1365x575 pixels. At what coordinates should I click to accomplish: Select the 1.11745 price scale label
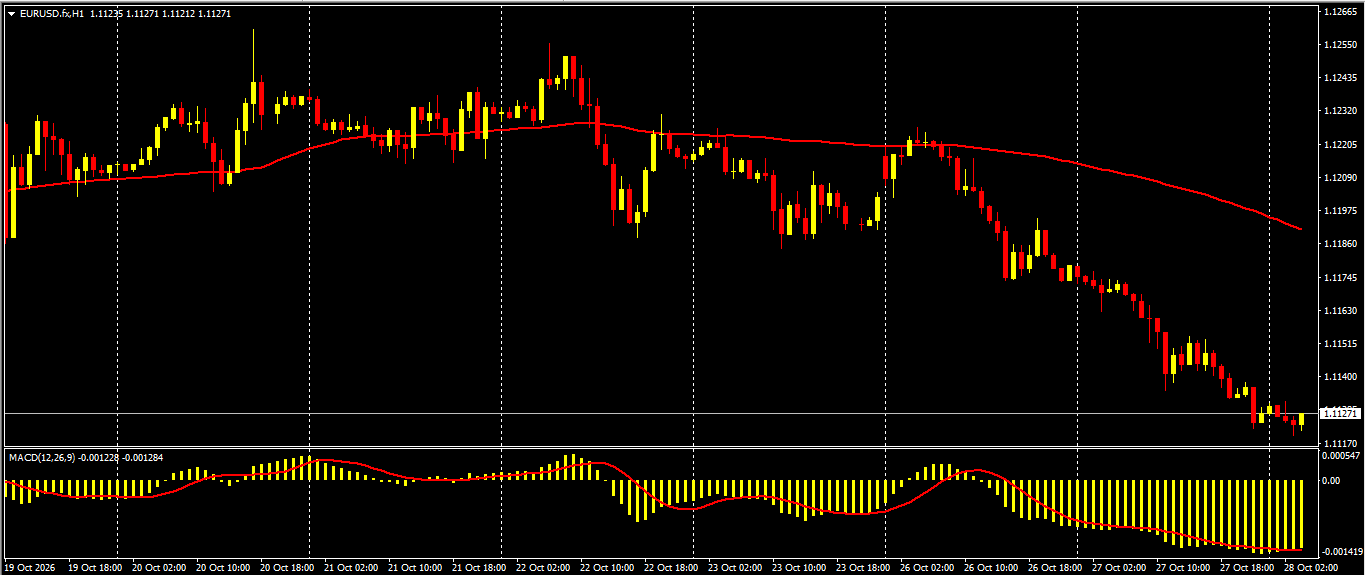coord(1339,277)
